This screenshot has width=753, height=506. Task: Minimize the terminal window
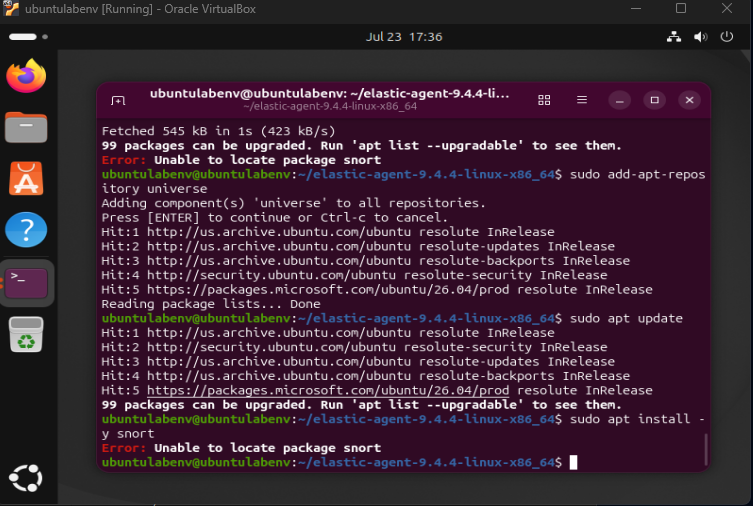point(619,100)
